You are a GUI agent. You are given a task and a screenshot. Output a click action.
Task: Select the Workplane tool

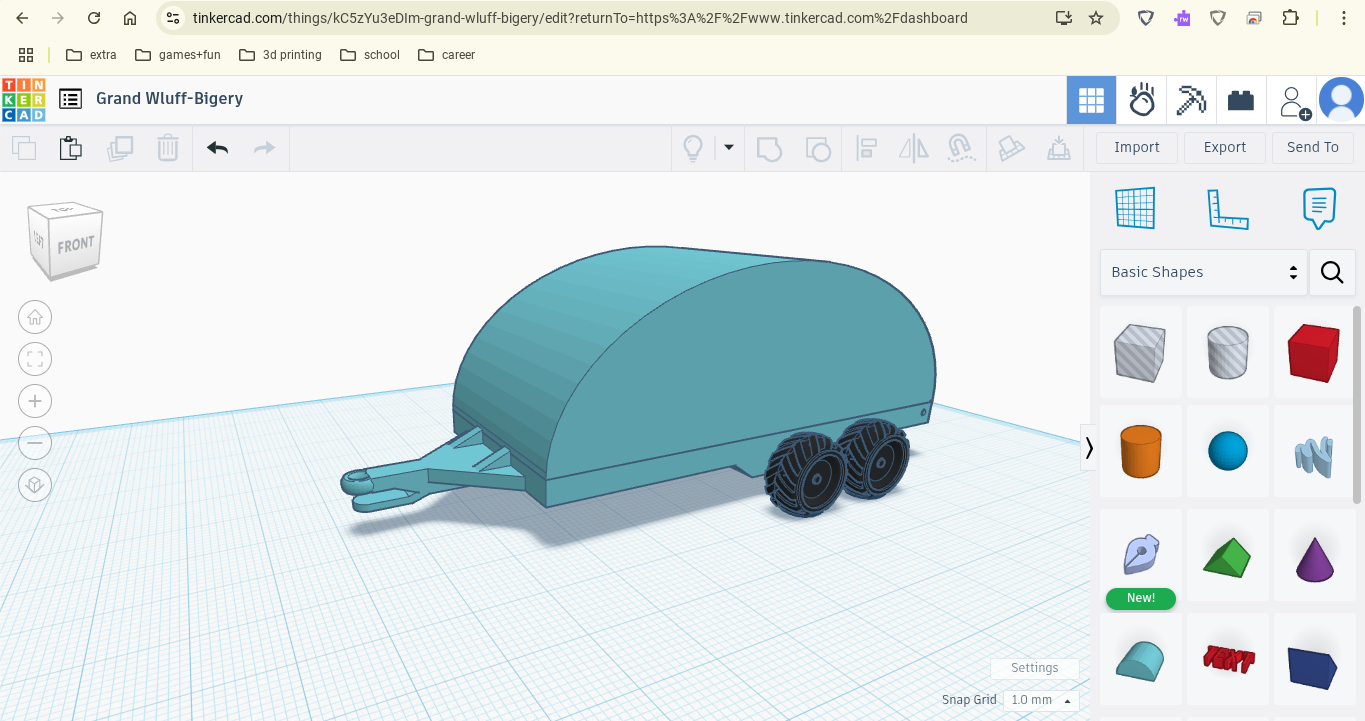point(1135,208)
